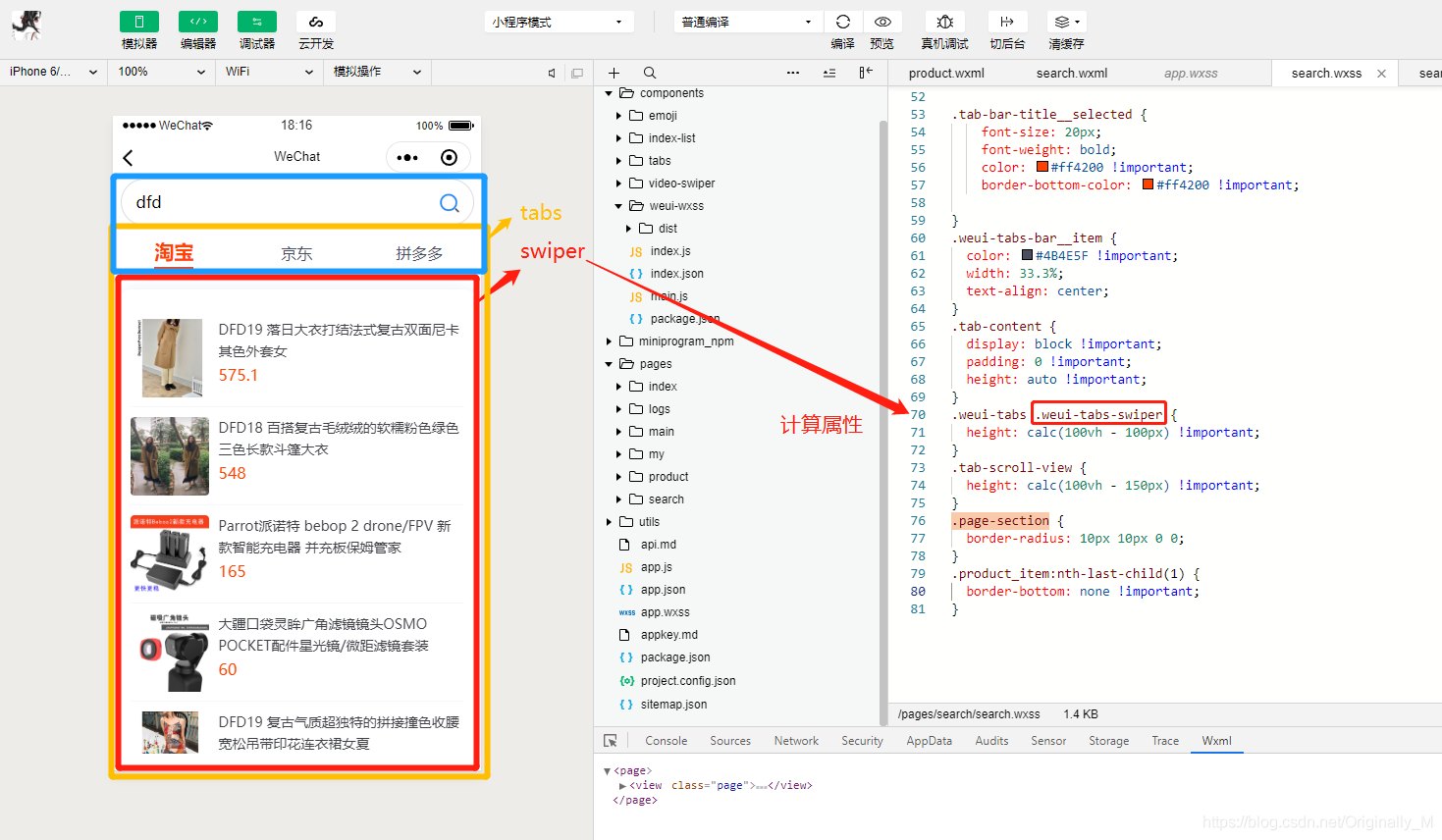Open the product.wxml editor tab
Viewport: 1442px width, 840px height.
[x=946, y=74]
